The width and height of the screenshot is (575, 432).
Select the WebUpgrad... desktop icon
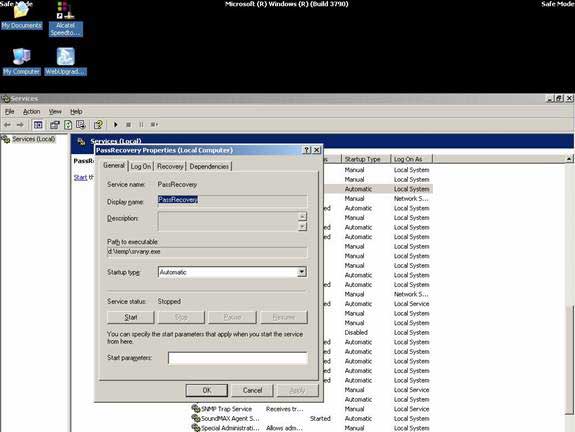coord(66,61)
